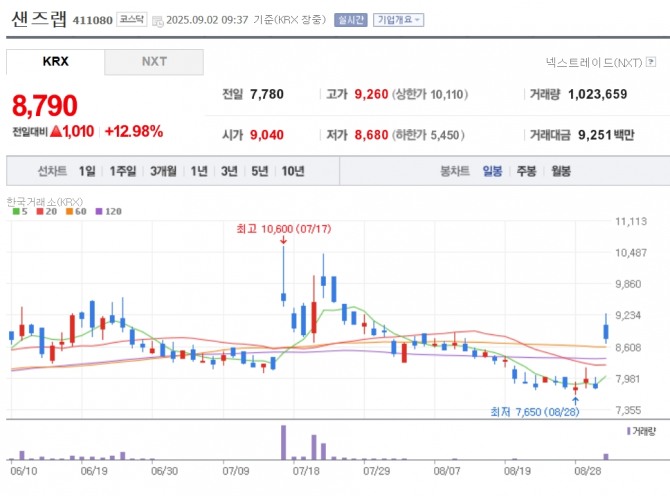This screenshot has height=496, width=670.
Task: Click the orange 60-day moving average swatch
Action: [69, 211]
